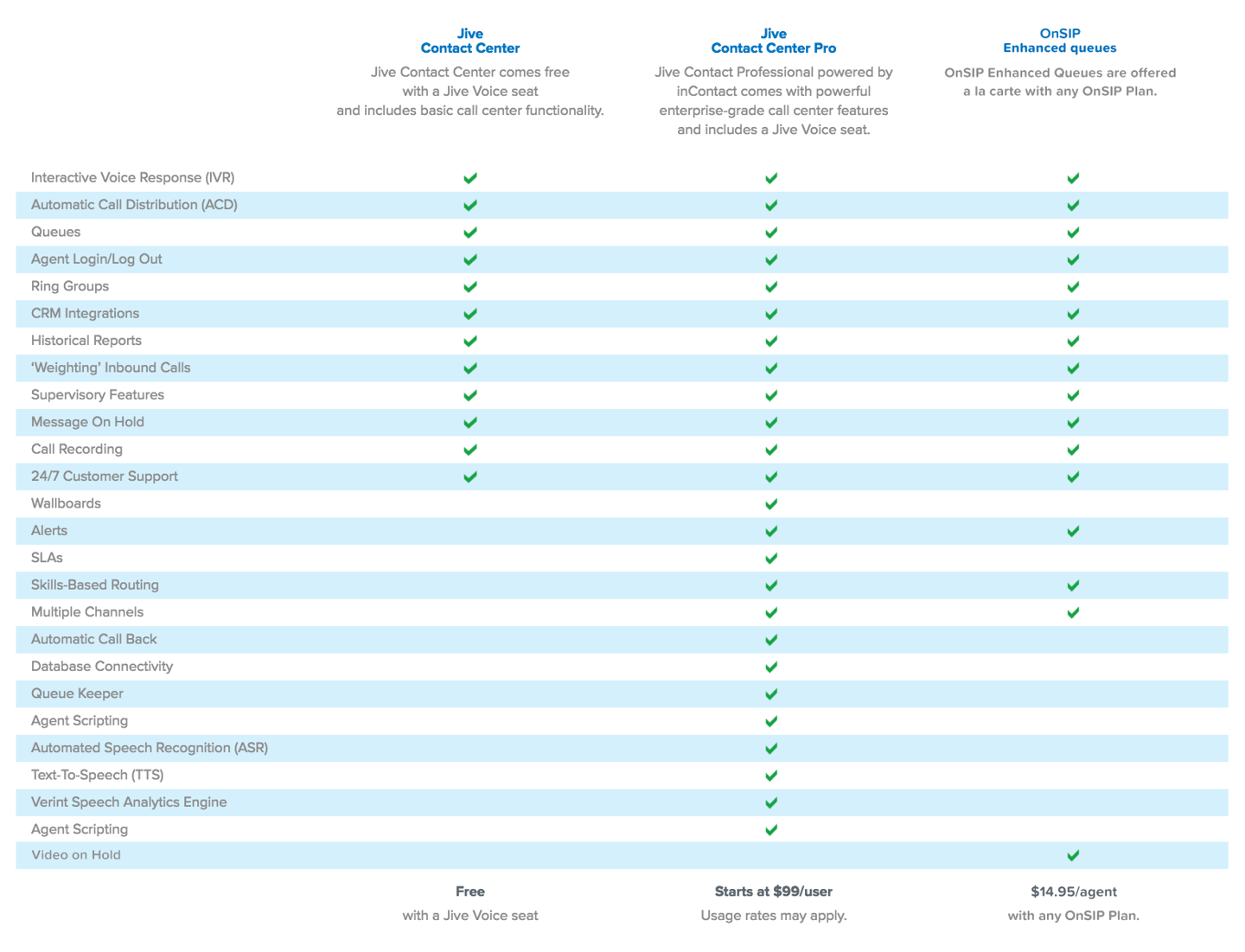The height and width of the screenshot is (952, 1245).
Task: Open the OnSIP Enhanced queues column heading
Action: pyautogui.click(x=1060, y=41)
